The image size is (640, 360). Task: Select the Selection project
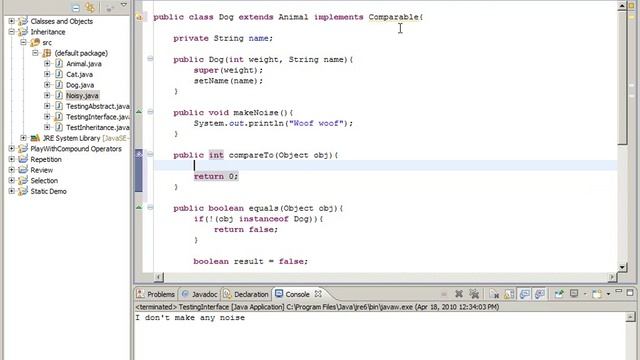tap(44, 180)
